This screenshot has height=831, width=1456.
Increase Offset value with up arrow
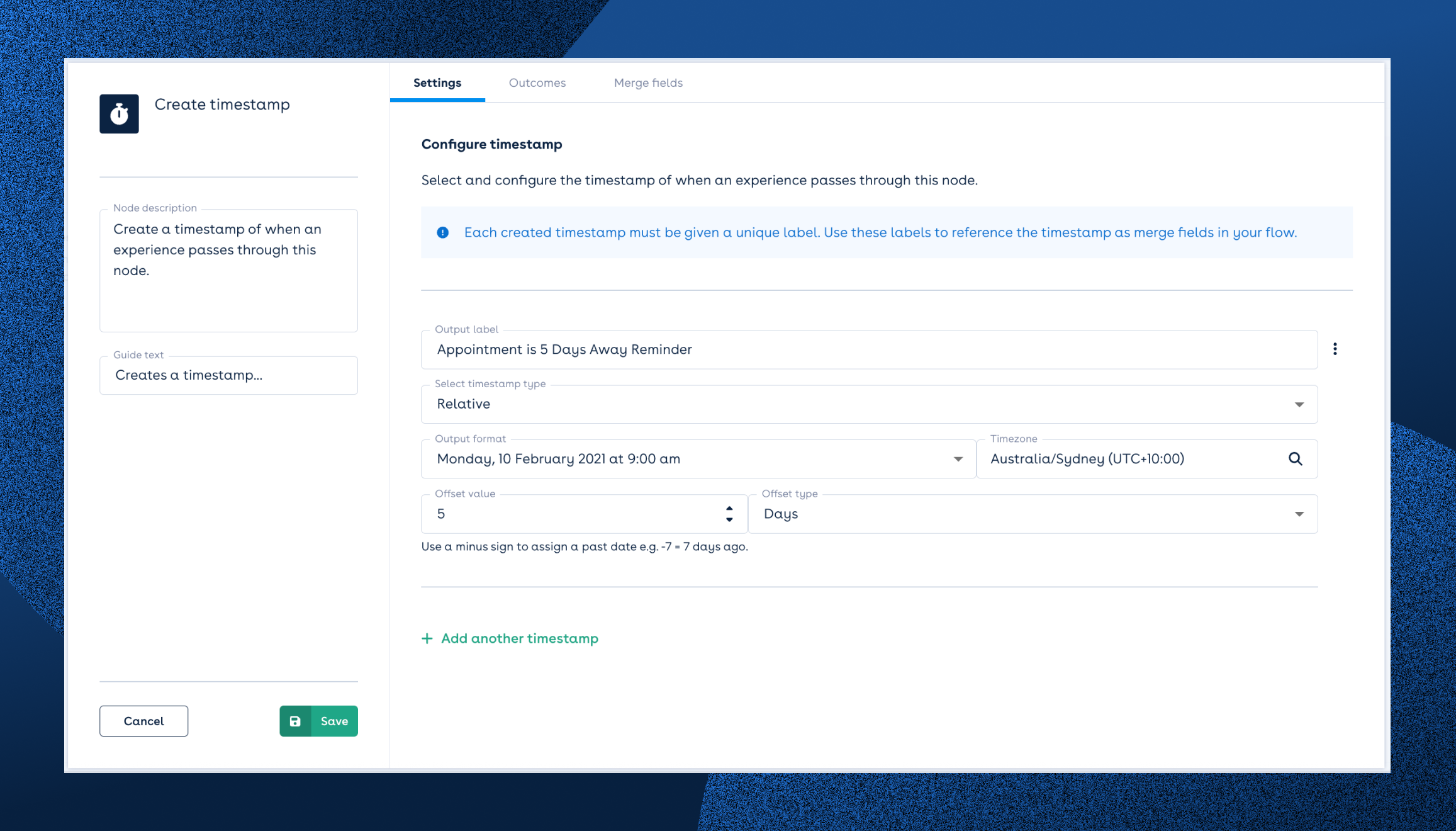point(729,507)
